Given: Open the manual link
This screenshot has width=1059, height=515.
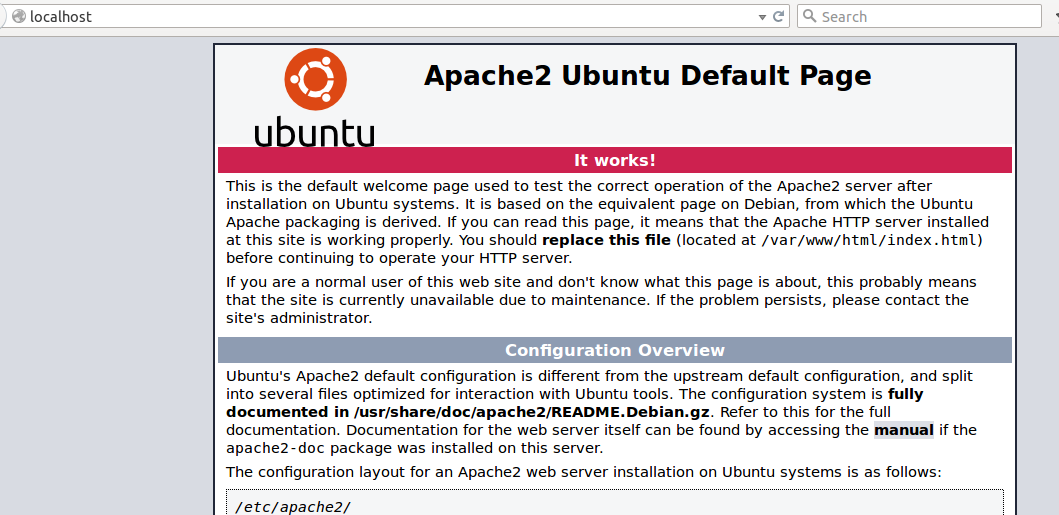Looking at the screenshot, I should pyautogui.click(x=904, y=430).
